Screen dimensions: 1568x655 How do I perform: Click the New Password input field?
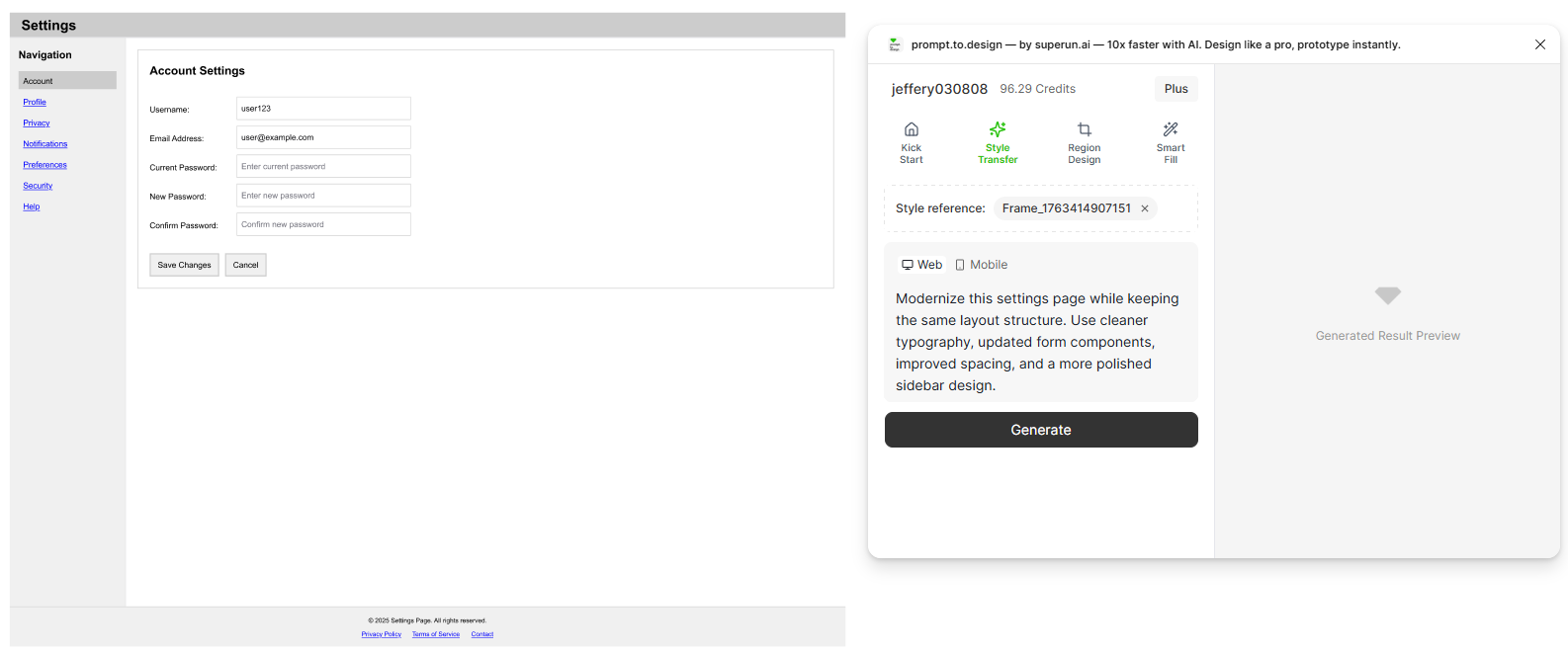pos(323,196)
